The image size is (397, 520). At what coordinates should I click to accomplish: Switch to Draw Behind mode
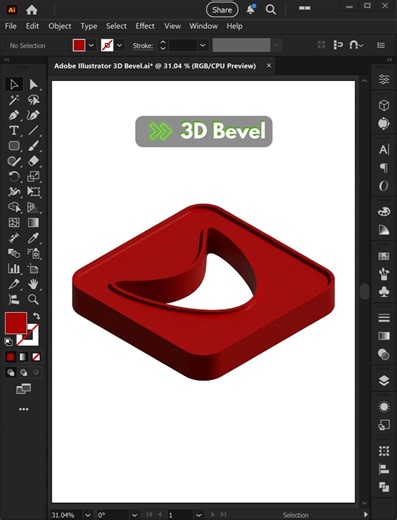point(23,372)
